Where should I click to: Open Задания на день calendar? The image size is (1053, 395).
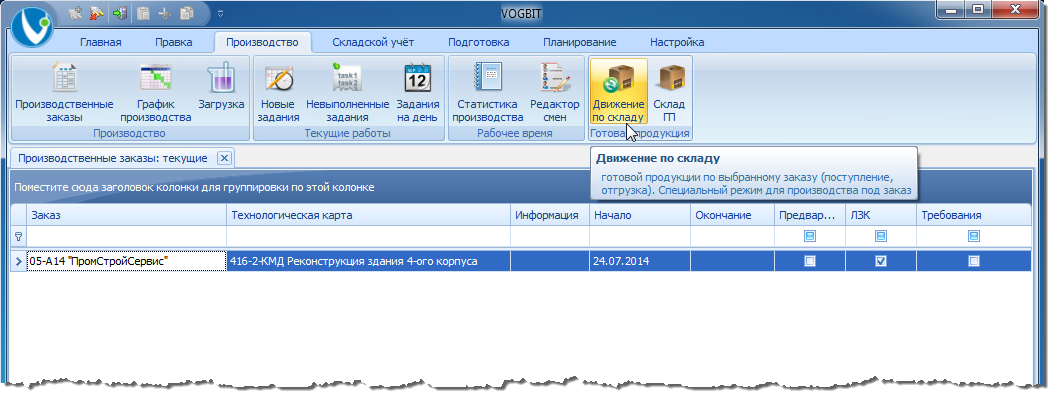(418, 92)
